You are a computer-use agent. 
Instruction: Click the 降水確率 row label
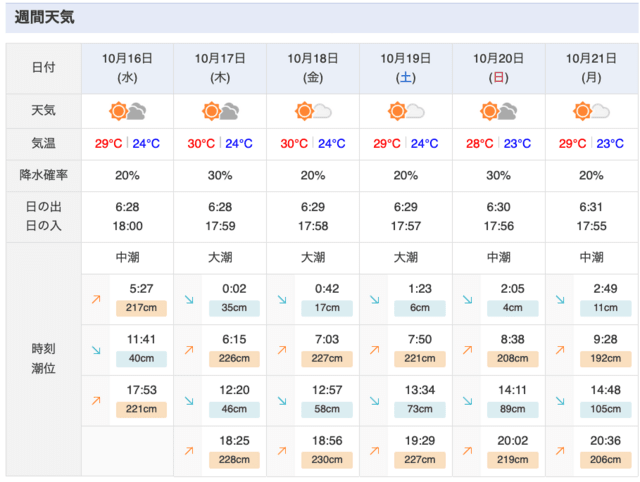pyautogui.click(x=44, y=175)
